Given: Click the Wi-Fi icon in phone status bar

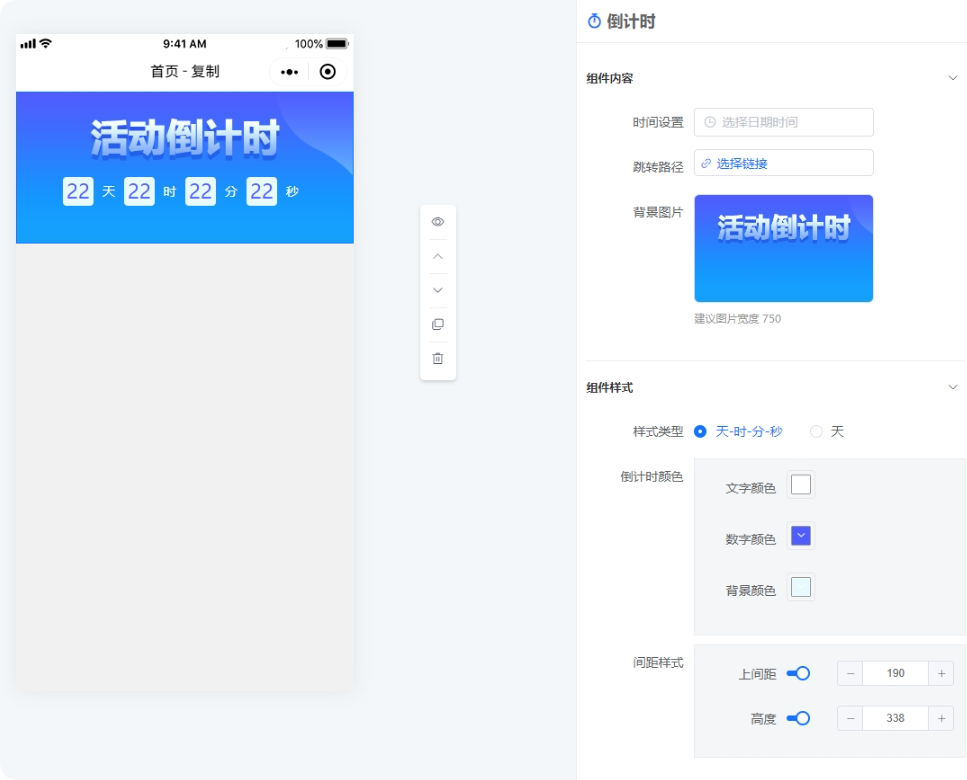Looking at the screenshot, I should click(x=46, y=43).
